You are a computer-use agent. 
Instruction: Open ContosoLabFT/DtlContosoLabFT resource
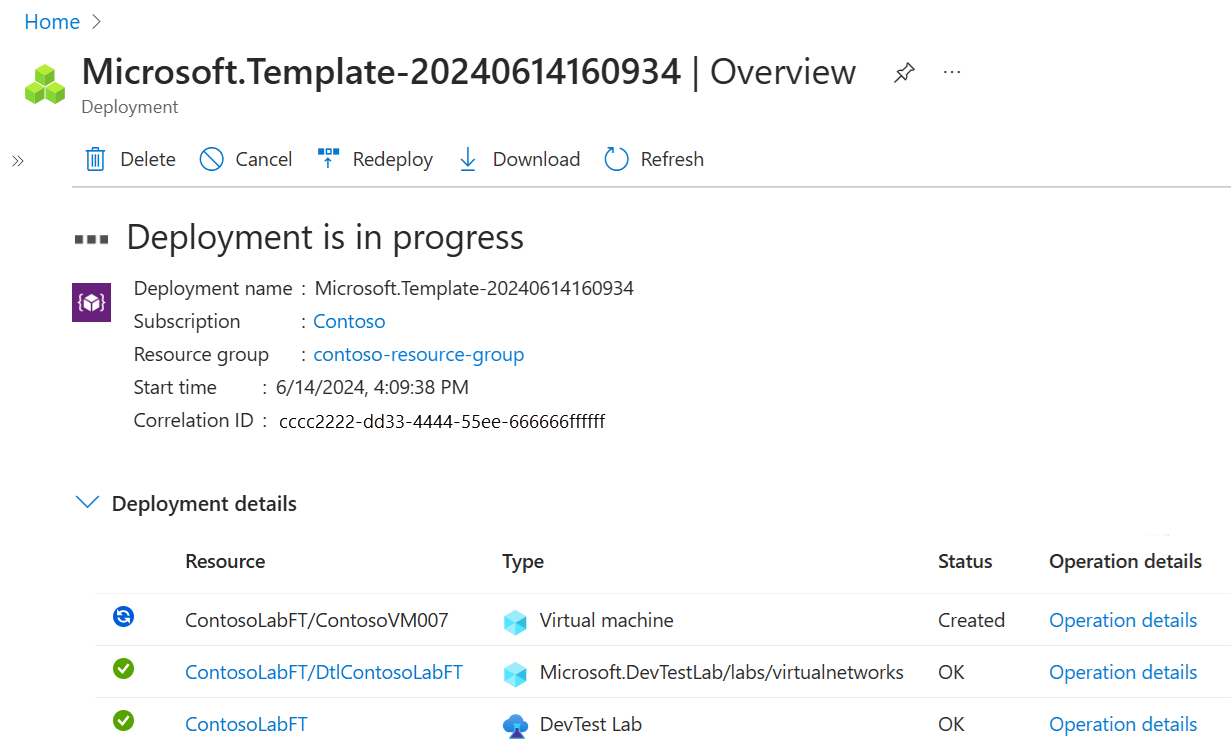click(x=324, y=673)
